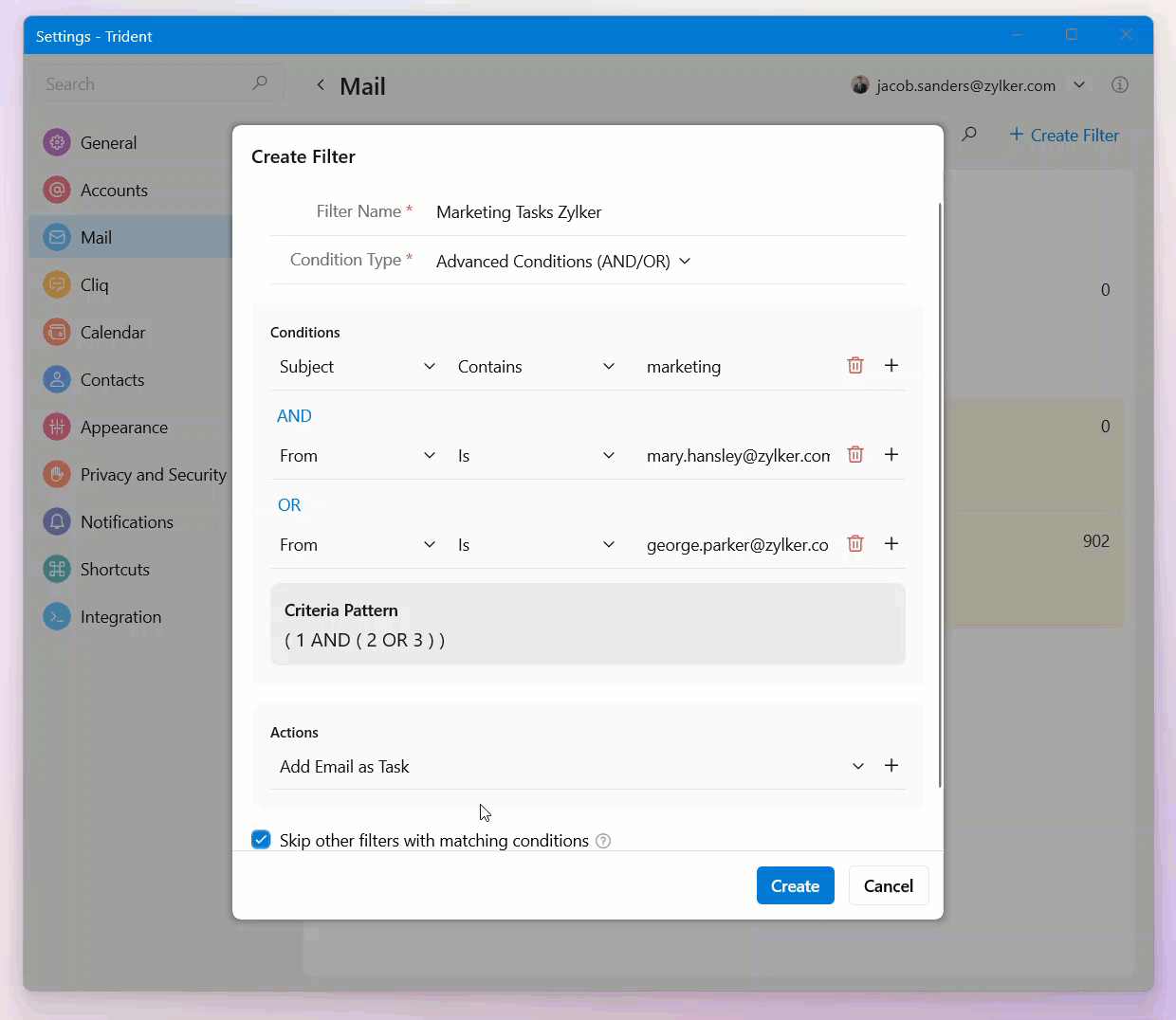Delete the mary.hansley sender condition
Viewport: 1176px width, 1020px height.
(854, 455)
